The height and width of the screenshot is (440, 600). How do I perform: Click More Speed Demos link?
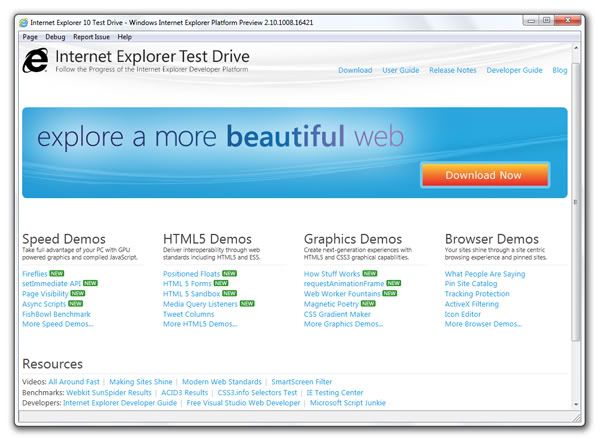click(57, 324)
